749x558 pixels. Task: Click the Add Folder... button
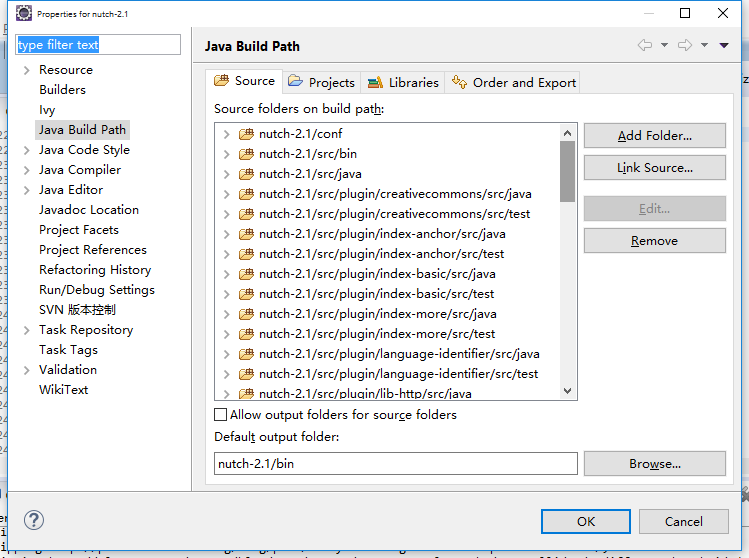tap(654, 136)
